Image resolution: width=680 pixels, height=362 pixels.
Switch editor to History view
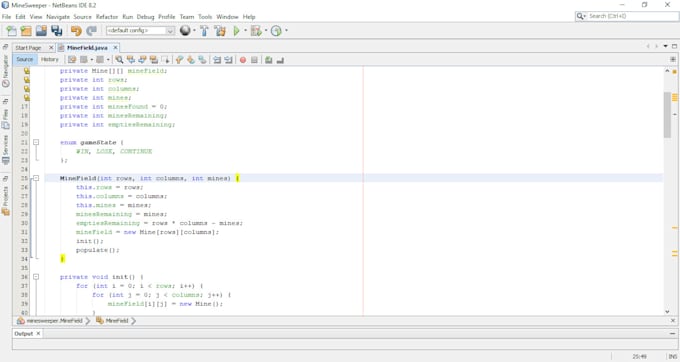(x=49, y=59)
